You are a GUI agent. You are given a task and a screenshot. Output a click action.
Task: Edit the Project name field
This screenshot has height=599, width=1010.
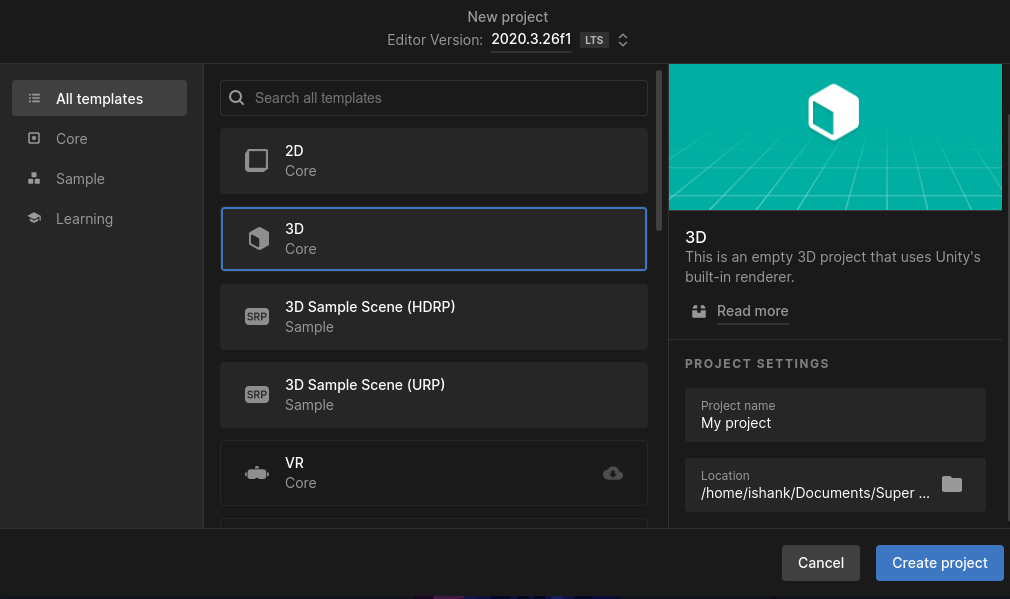[x=835, y=414]
